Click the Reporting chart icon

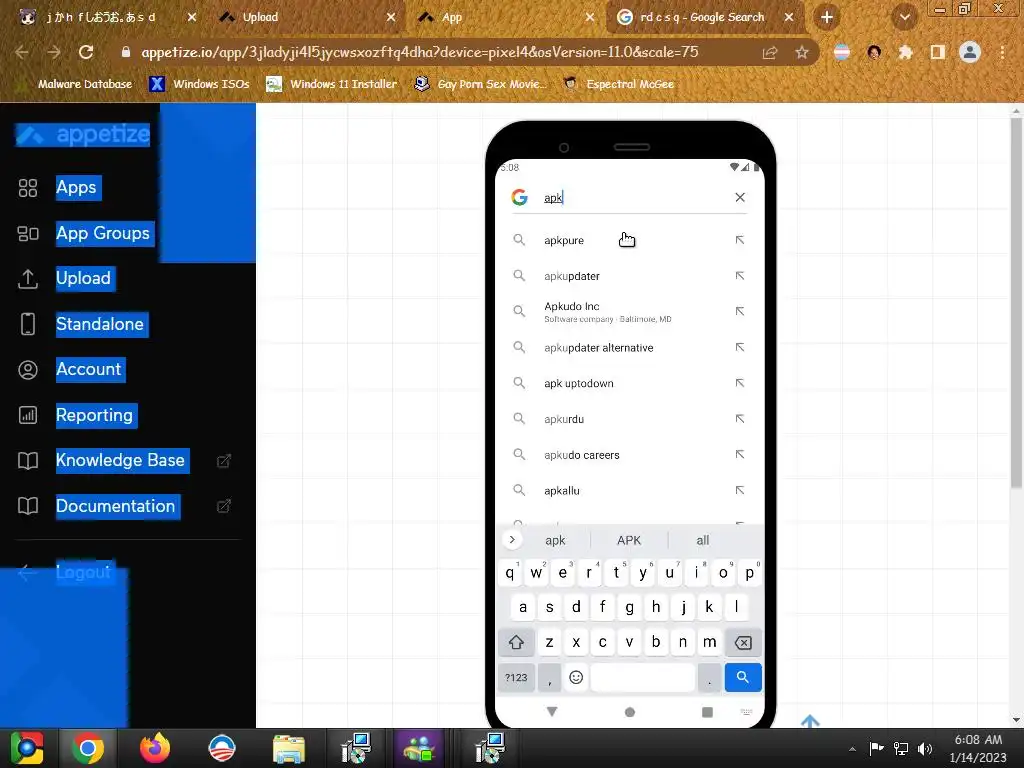click(27, 415)
